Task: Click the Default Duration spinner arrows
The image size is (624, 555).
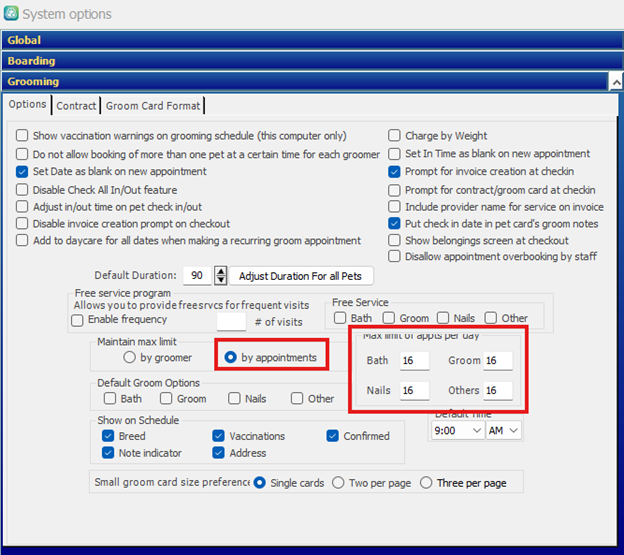Action: pos(220,275)
